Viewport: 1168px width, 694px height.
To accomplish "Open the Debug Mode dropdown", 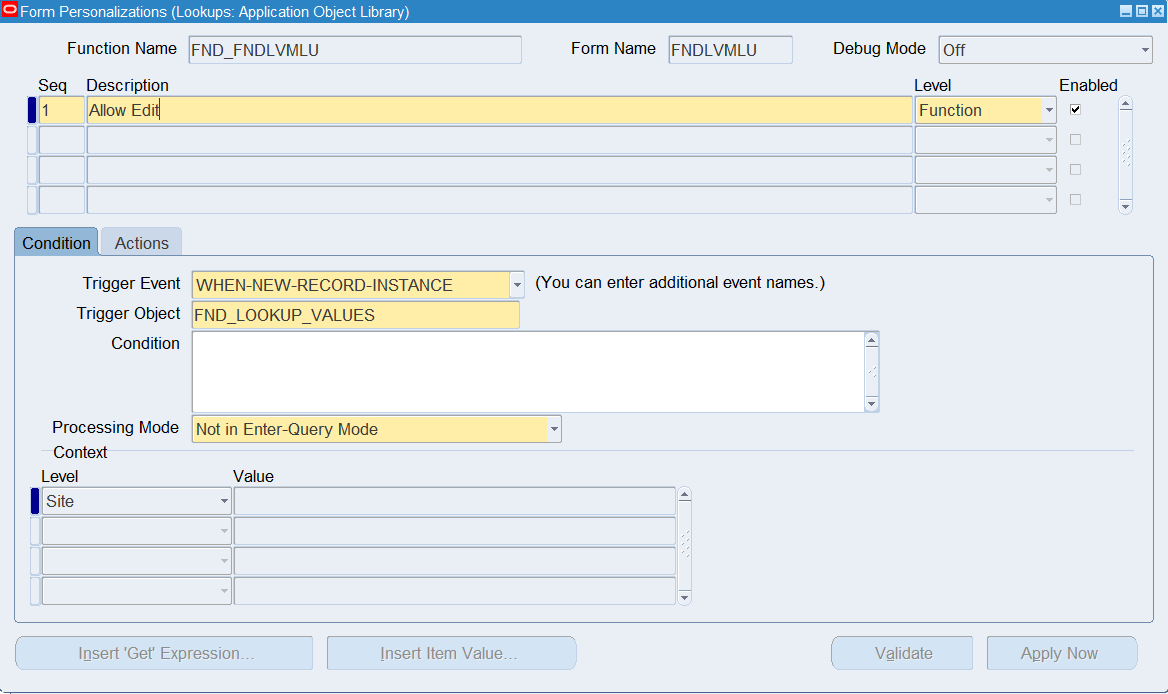I will pyautogui.click(x=1146, y=49).
